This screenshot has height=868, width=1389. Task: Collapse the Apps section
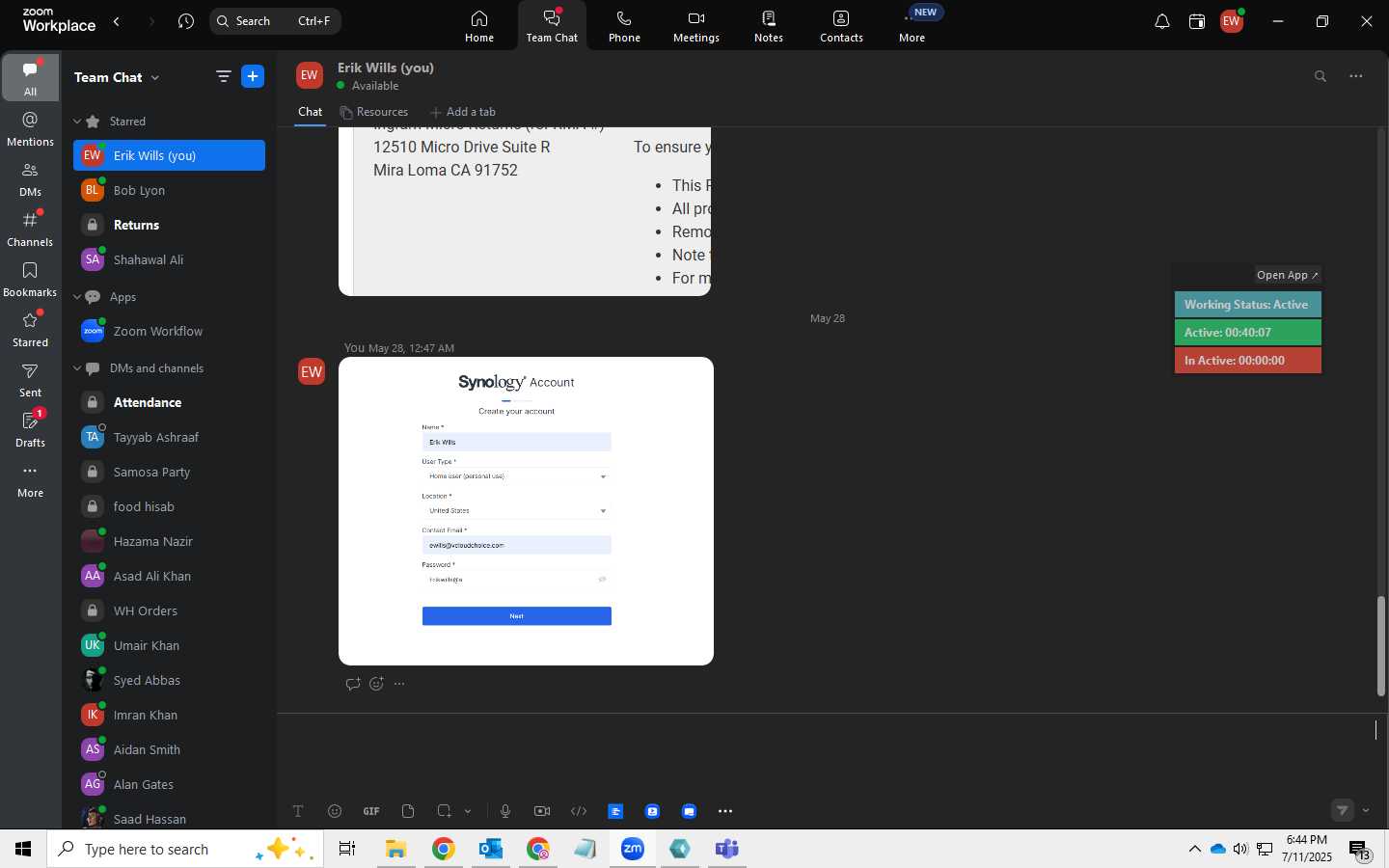pyautogui.click(x=77, y=297)
